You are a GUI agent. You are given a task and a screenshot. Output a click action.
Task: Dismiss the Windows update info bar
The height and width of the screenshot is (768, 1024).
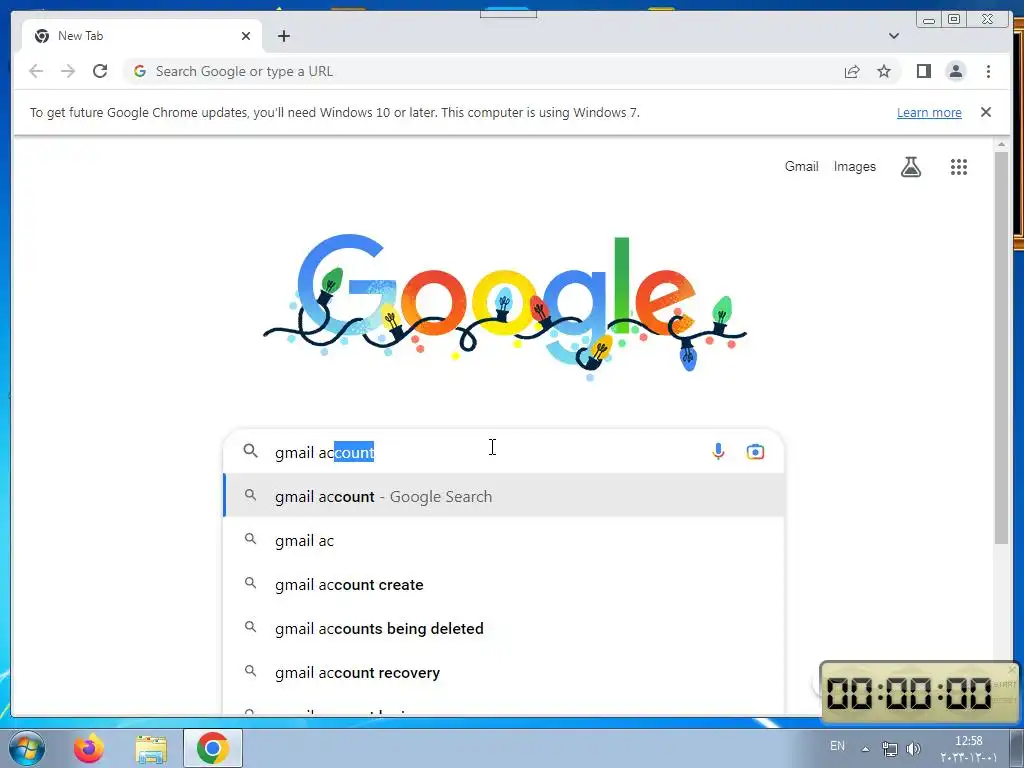click(985, 112)
